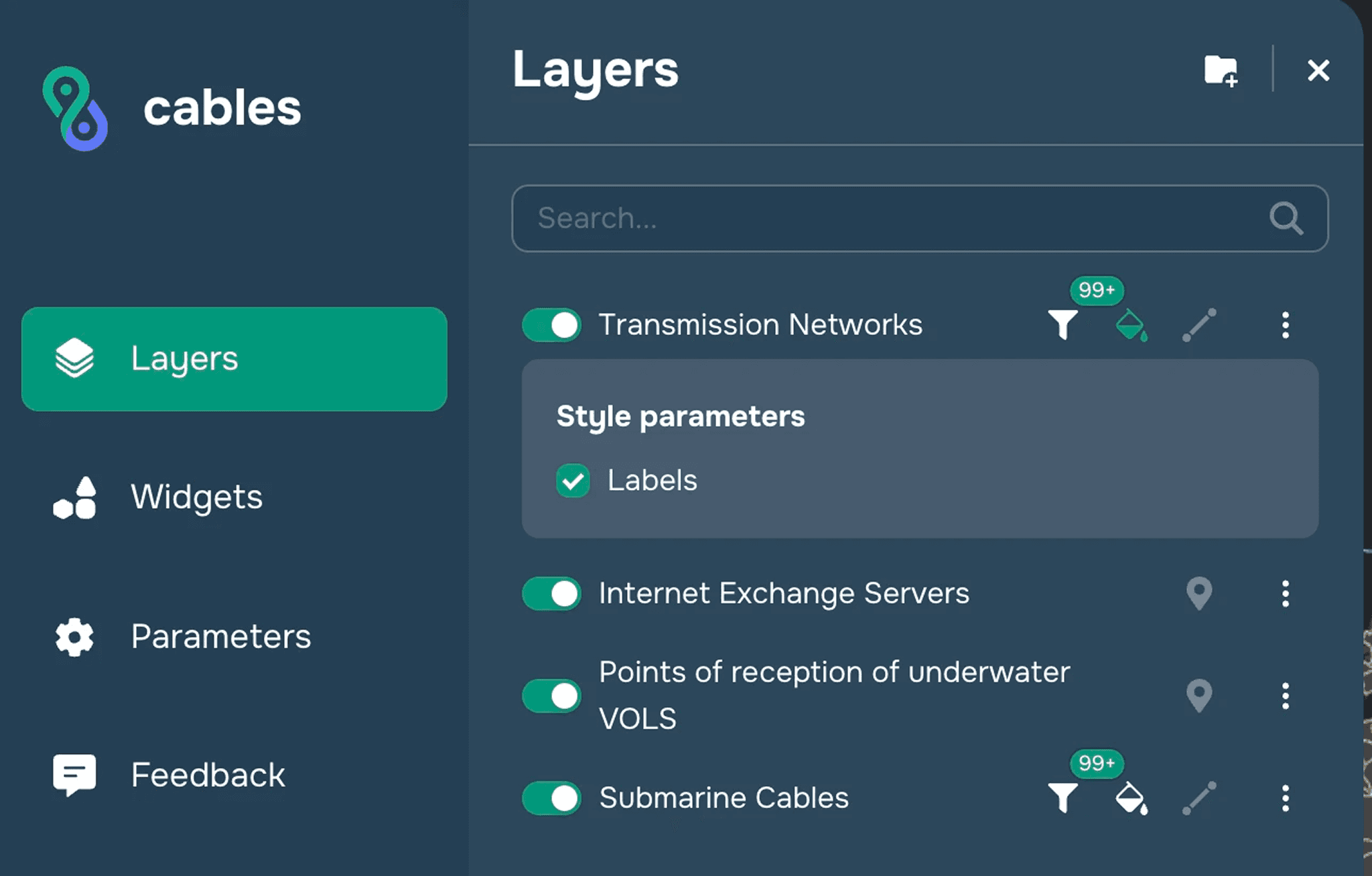The width and height of the screenshot is (1372, 876).
Task: Open style bucket for Submarine Cables
Action: (x=1131, y=798)
